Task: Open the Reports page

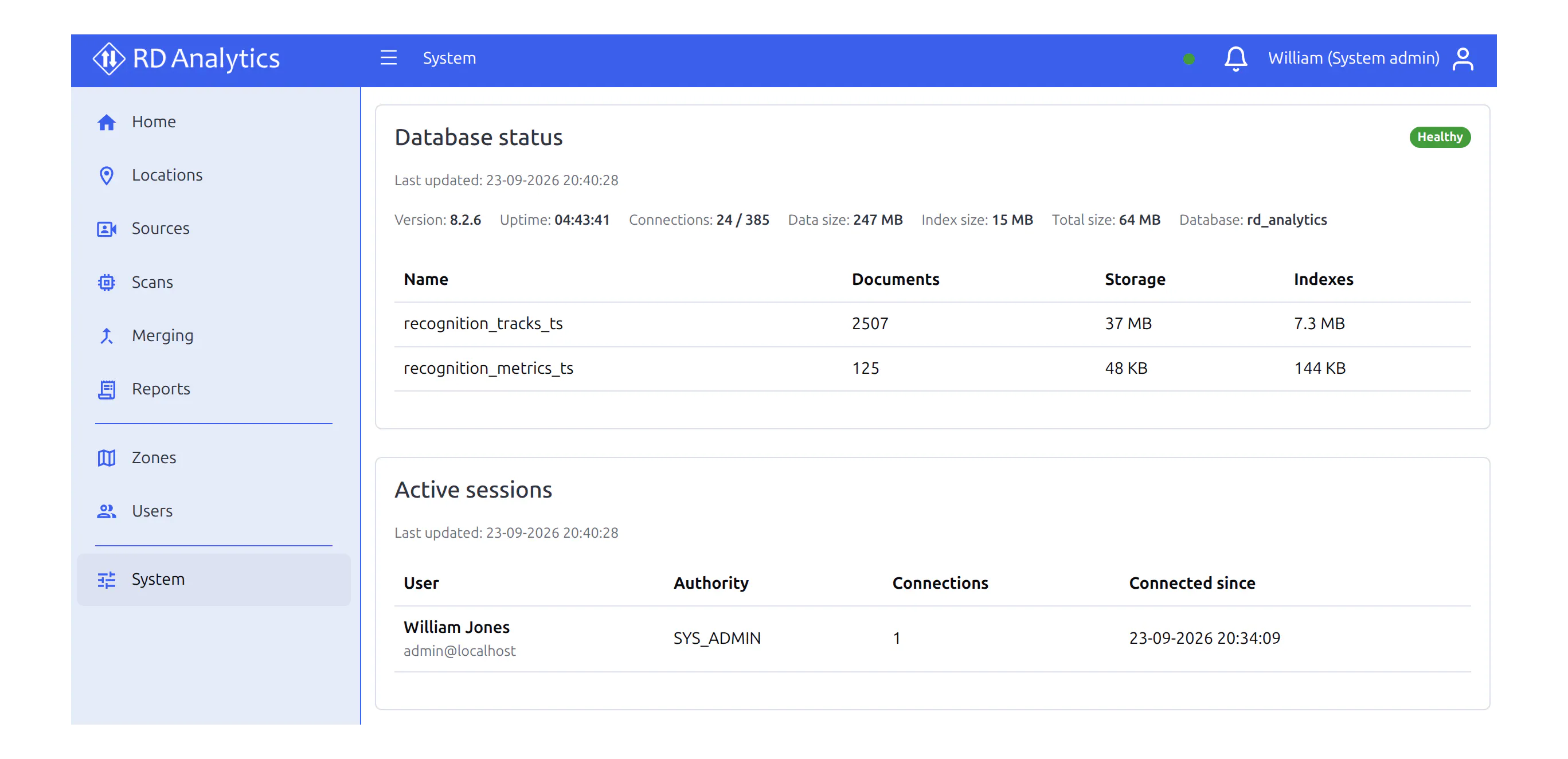Action: [214, 389]
